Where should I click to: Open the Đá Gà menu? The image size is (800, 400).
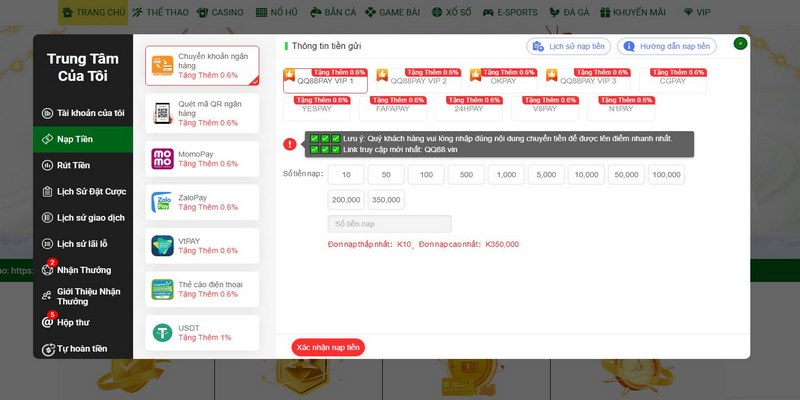569,12
